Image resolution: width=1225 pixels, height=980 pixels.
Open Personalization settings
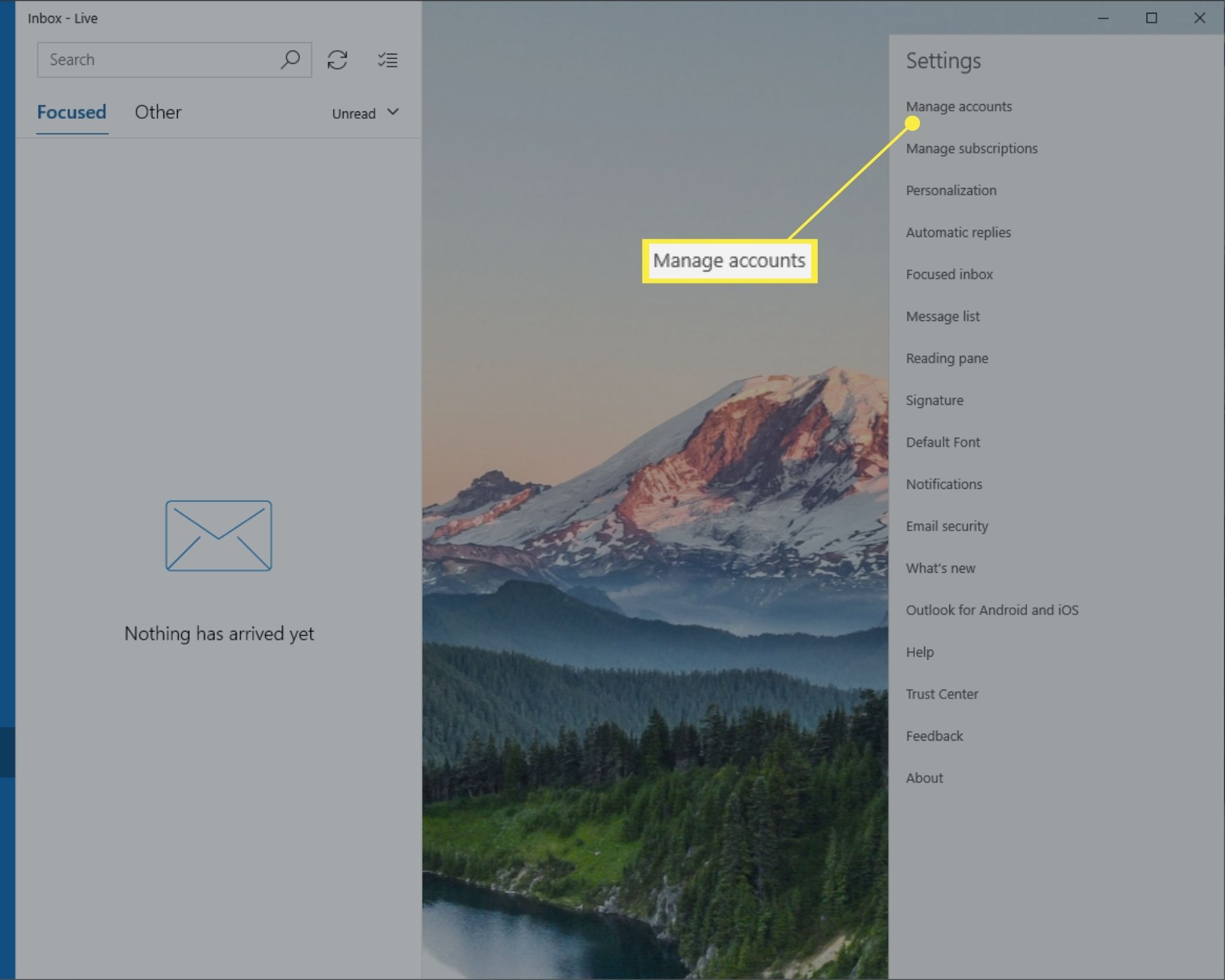click(x=950, y=190)
